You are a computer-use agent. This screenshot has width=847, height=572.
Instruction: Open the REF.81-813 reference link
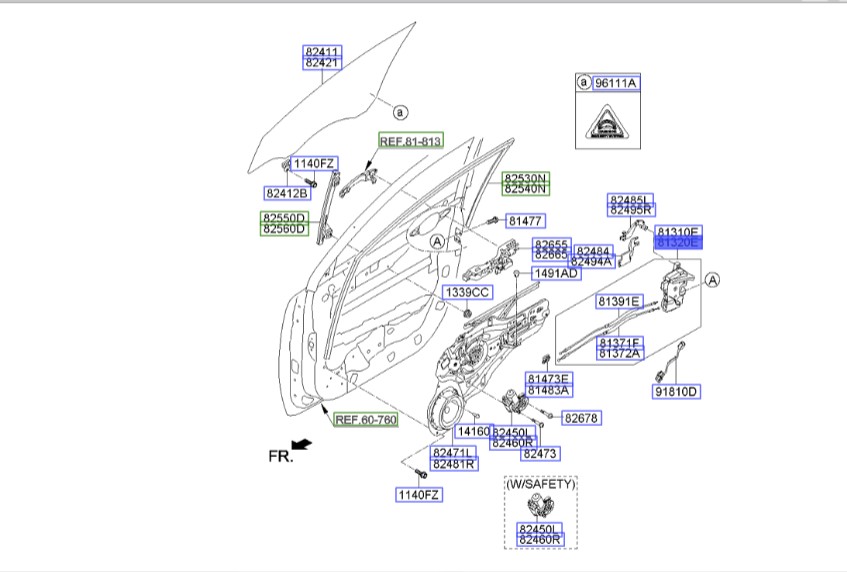(x=410, y=141)
